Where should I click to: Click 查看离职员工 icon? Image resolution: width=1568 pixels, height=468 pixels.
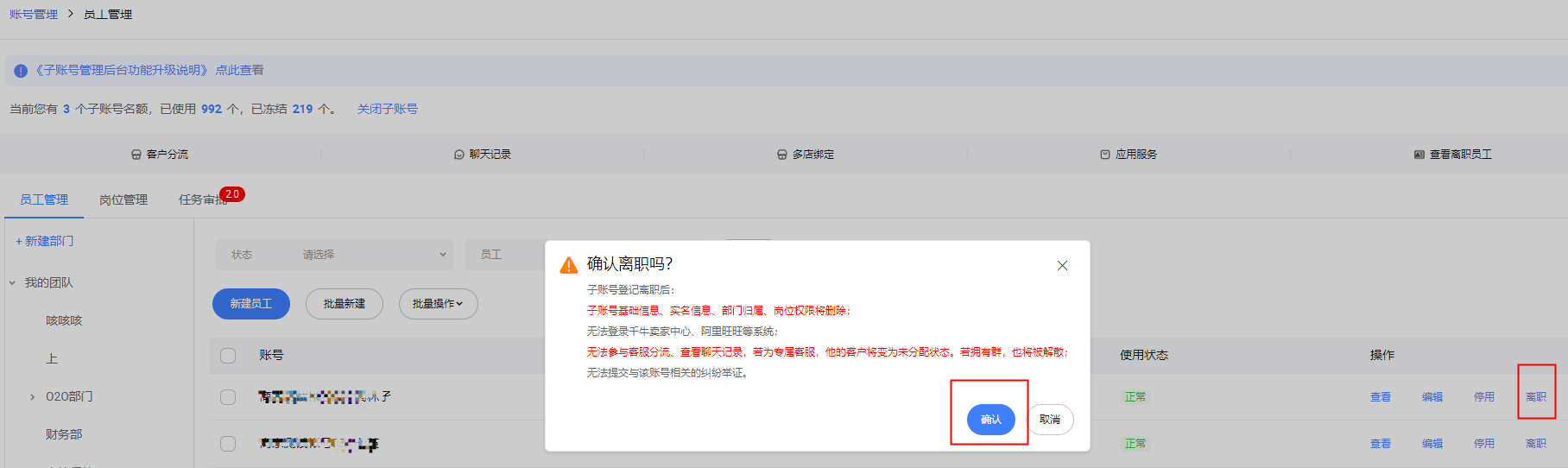[1419, 155]
